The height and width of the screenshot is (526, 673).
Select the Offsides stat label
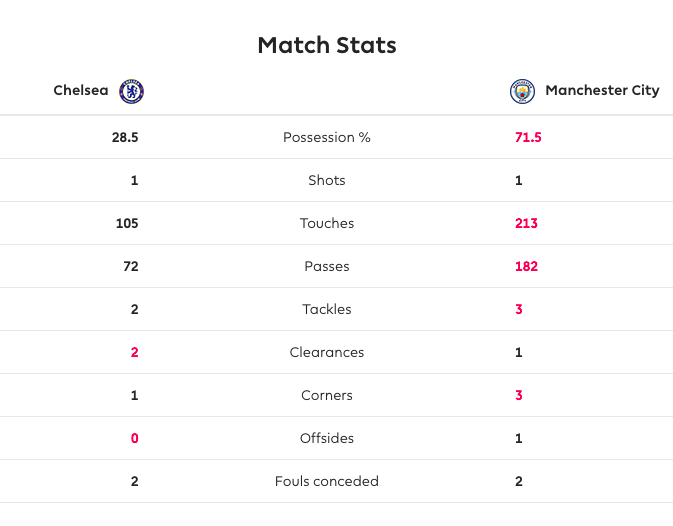(x=327, y=439)
